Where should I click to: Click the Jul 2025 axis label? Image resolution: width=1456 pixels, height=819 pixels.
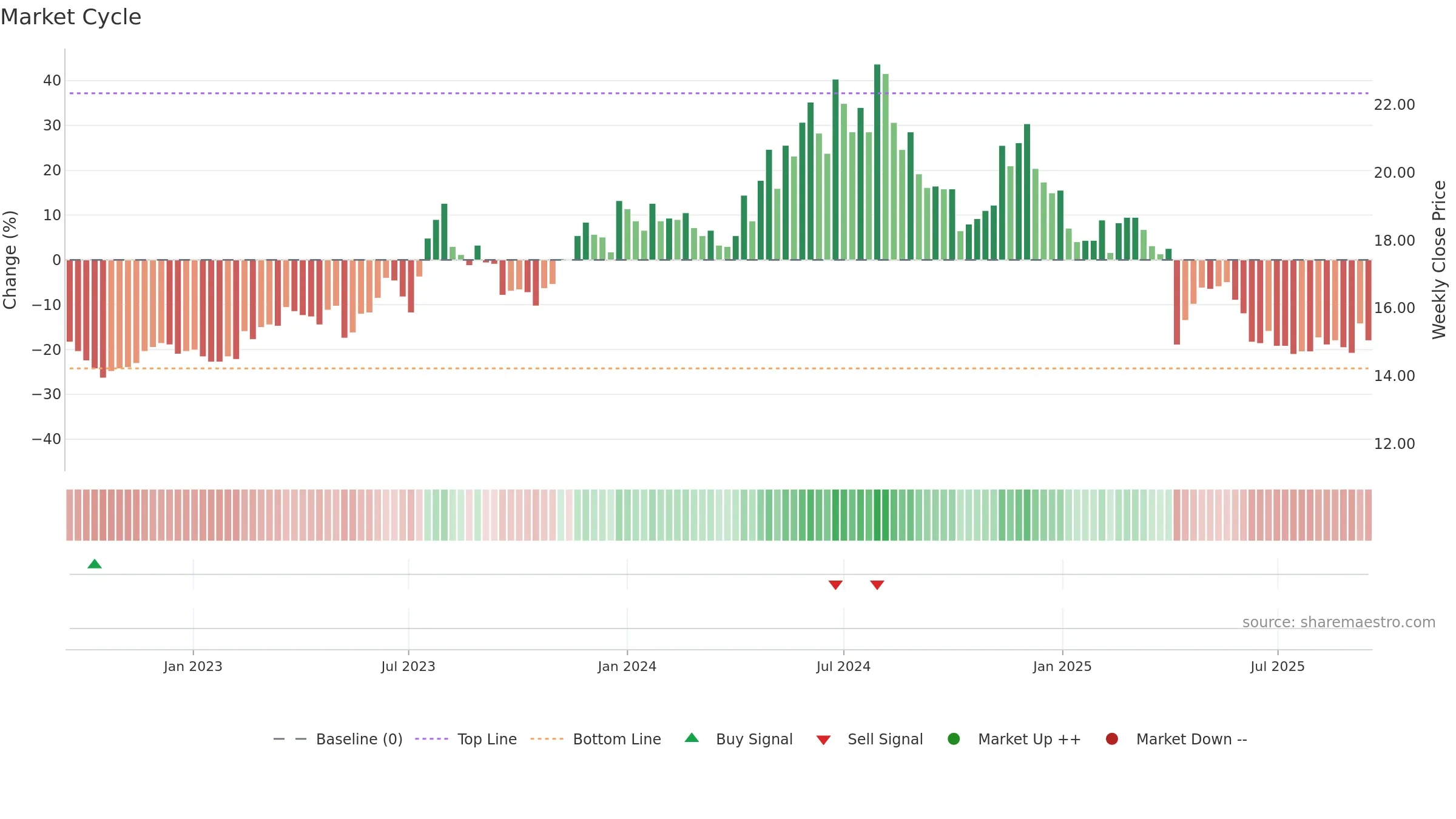[x=1278, y=666]
